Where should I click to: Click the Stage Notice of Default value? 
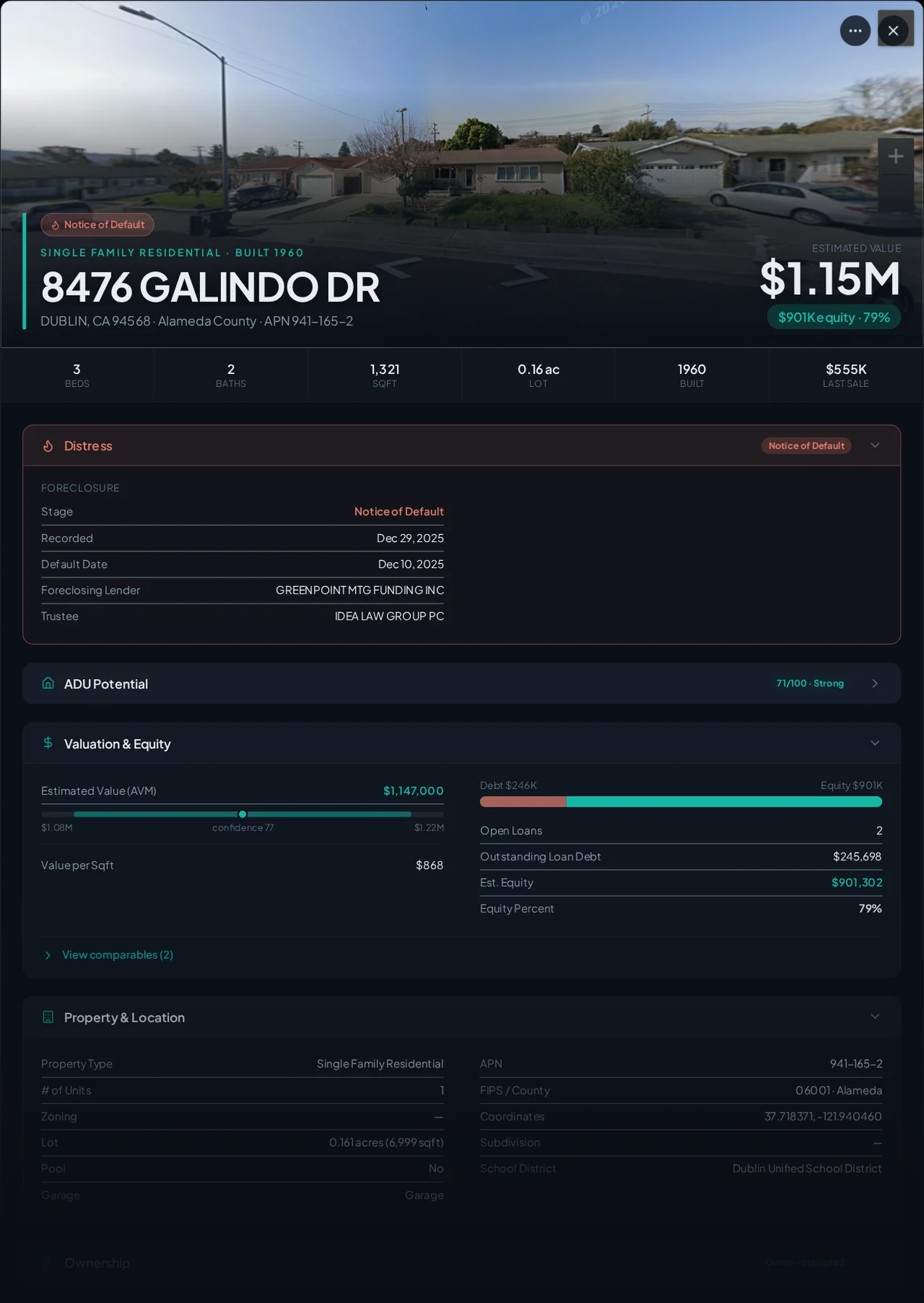pos(399,512)
